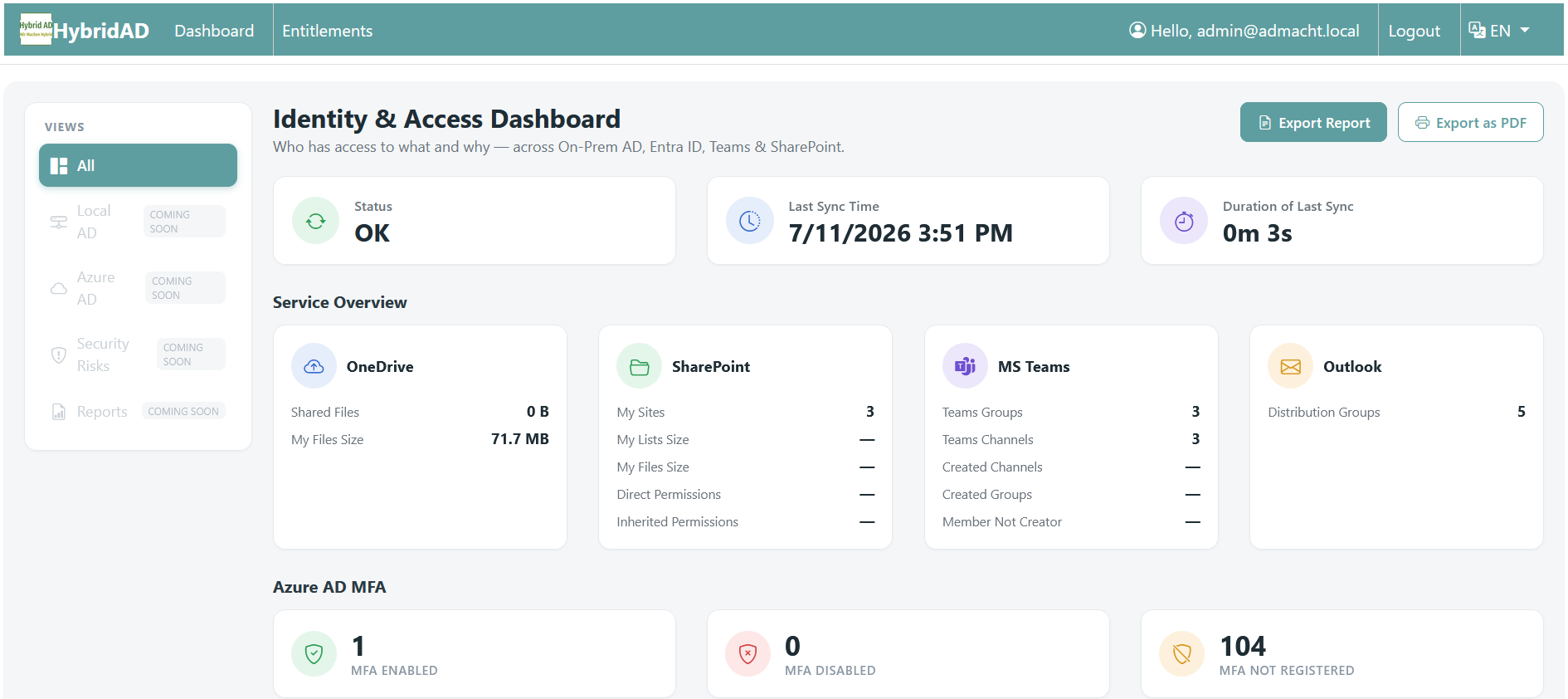Click the user account icon
The height and width of the screenshot is (699, 1568).
[x=1137, y=30]
